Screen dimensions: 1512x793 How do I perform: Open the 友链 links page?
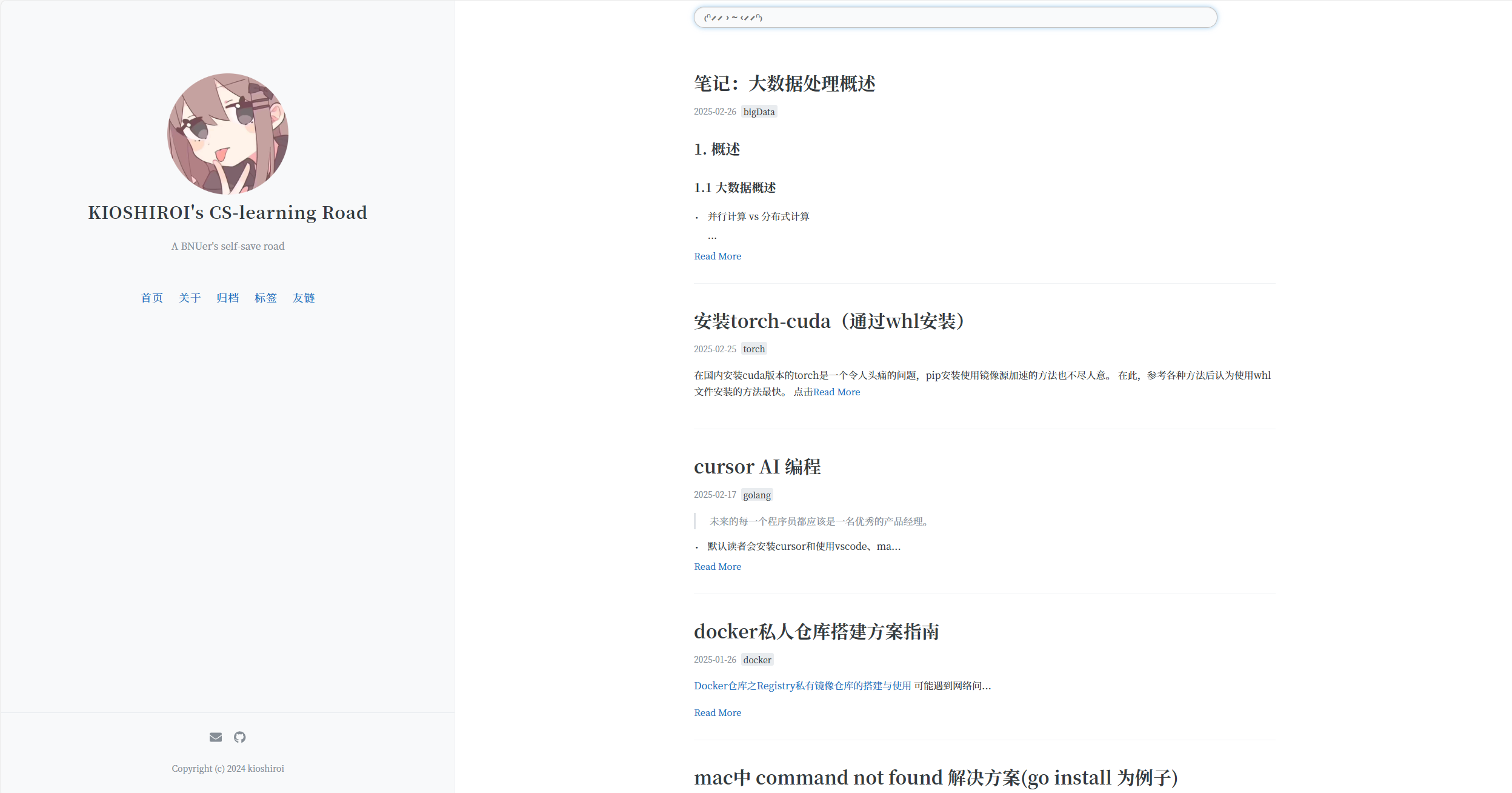point(304,298)
